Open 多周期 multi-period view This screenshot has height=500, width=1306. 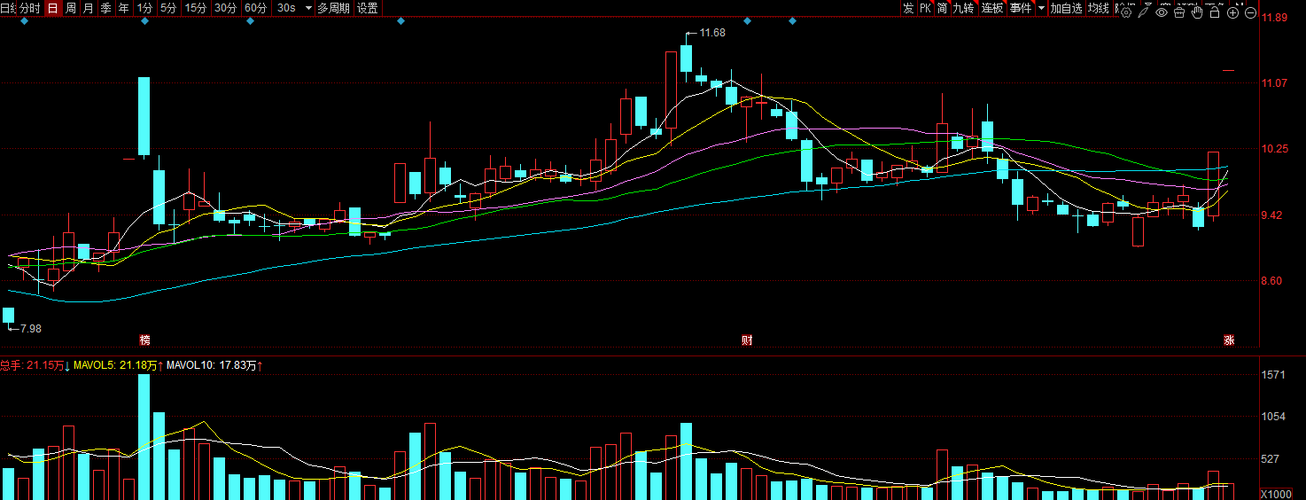(x=333, y=8)
